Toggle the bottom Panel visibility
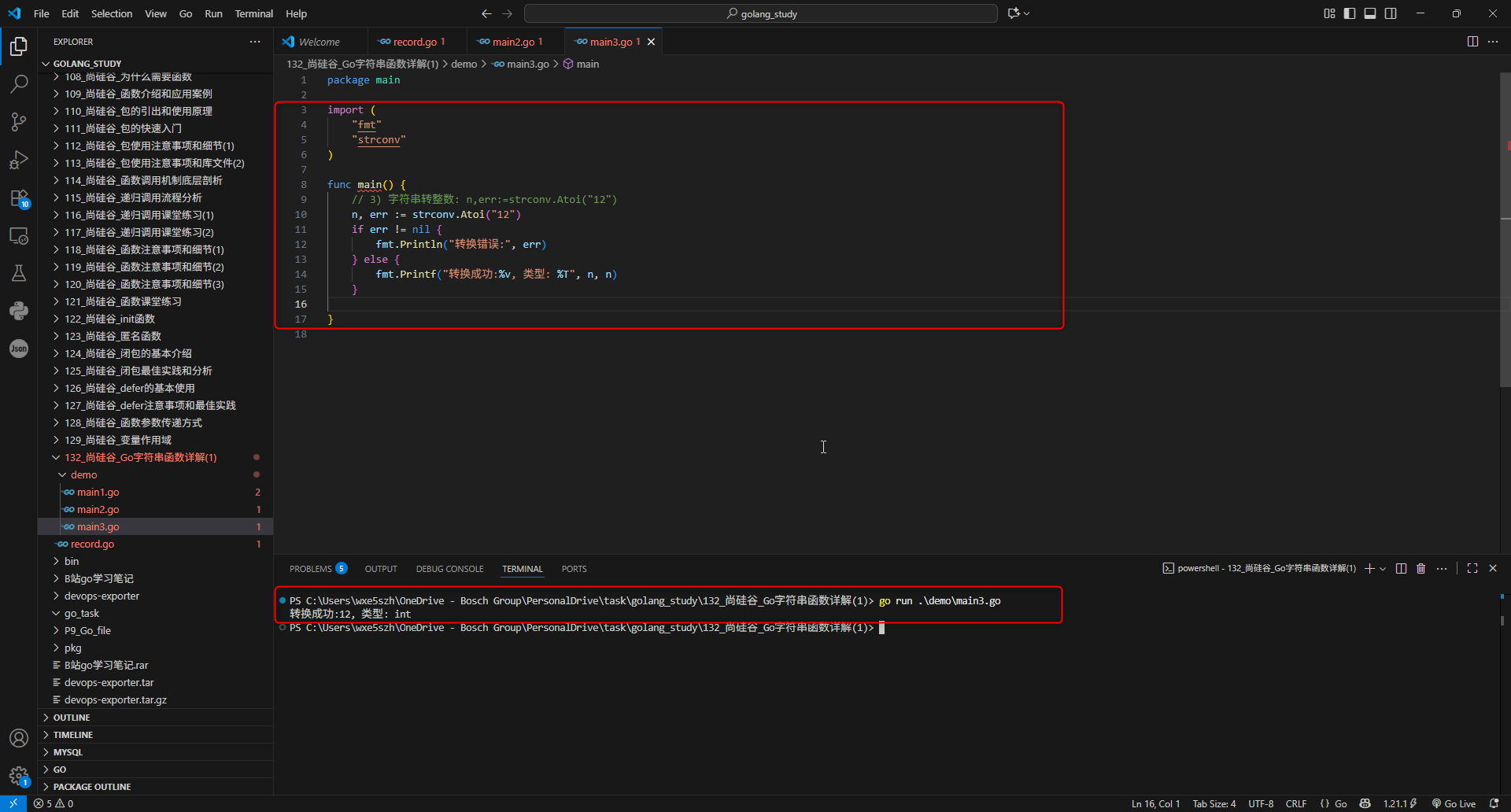 click(1370, 13)
